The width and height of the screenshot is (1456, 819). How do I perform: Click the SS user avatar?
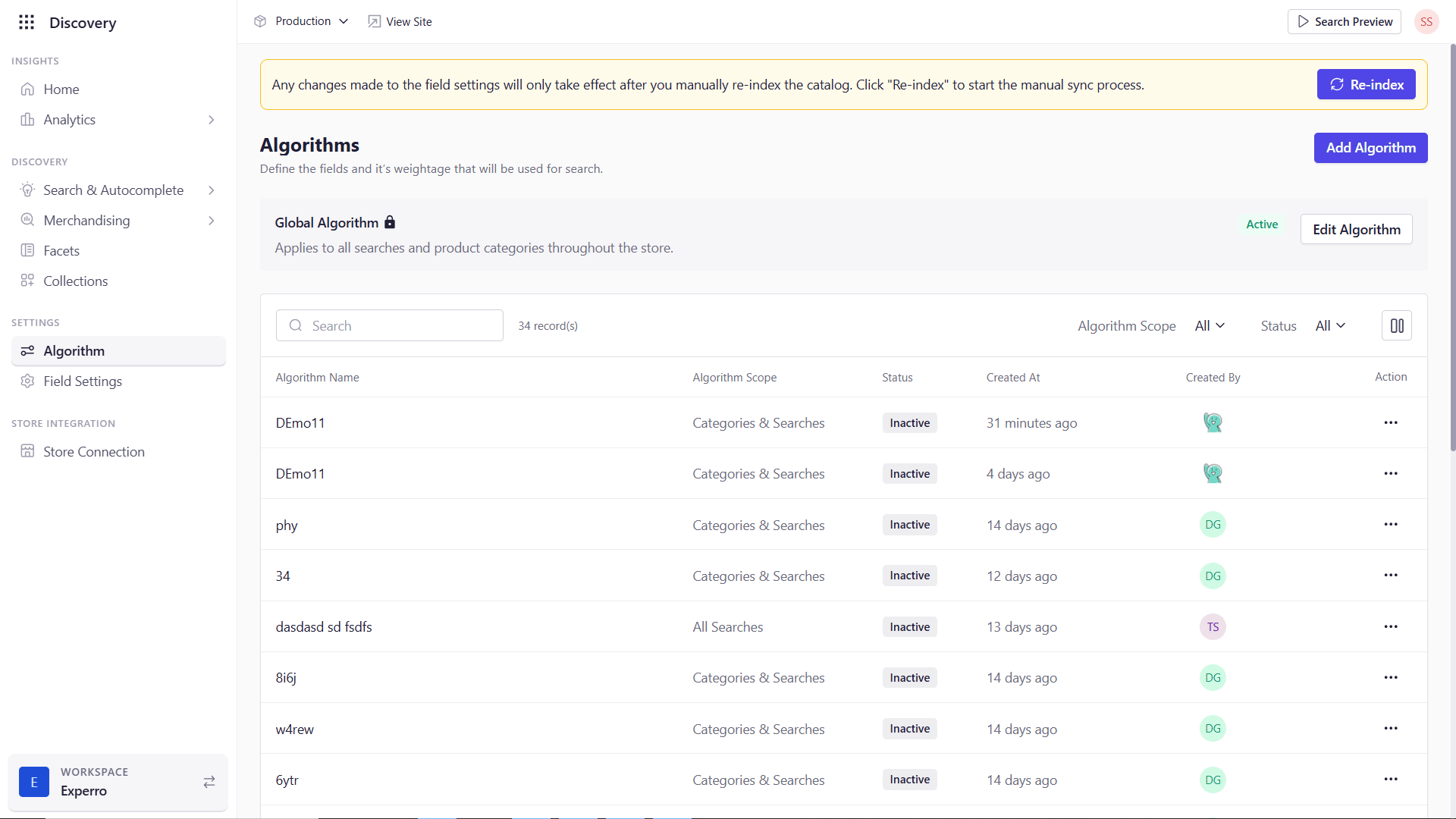[x=1426, y=22]
